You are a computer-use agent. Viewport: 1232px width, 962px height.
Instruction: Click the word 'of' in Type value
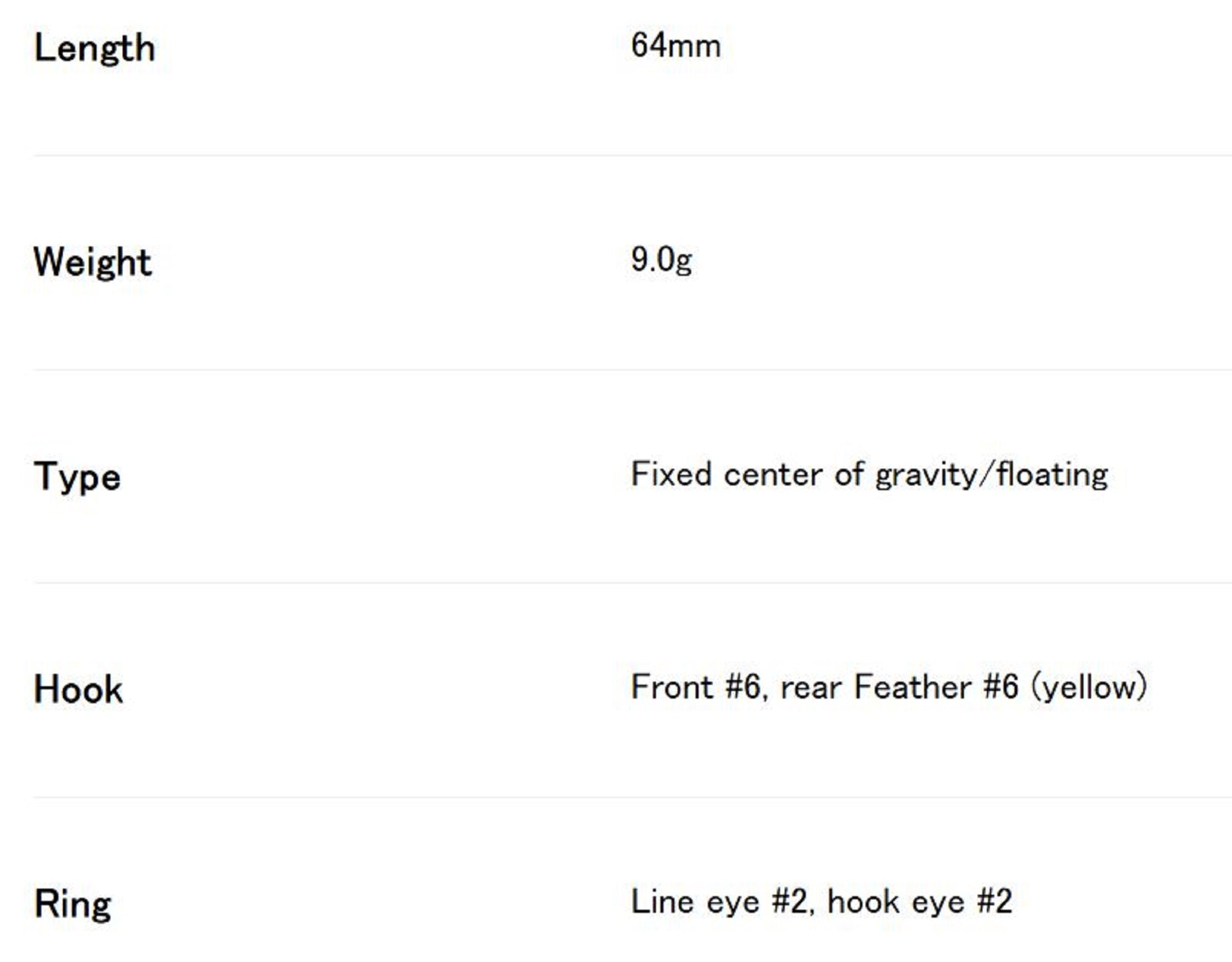pyautogui.click(x=849, y=474)
